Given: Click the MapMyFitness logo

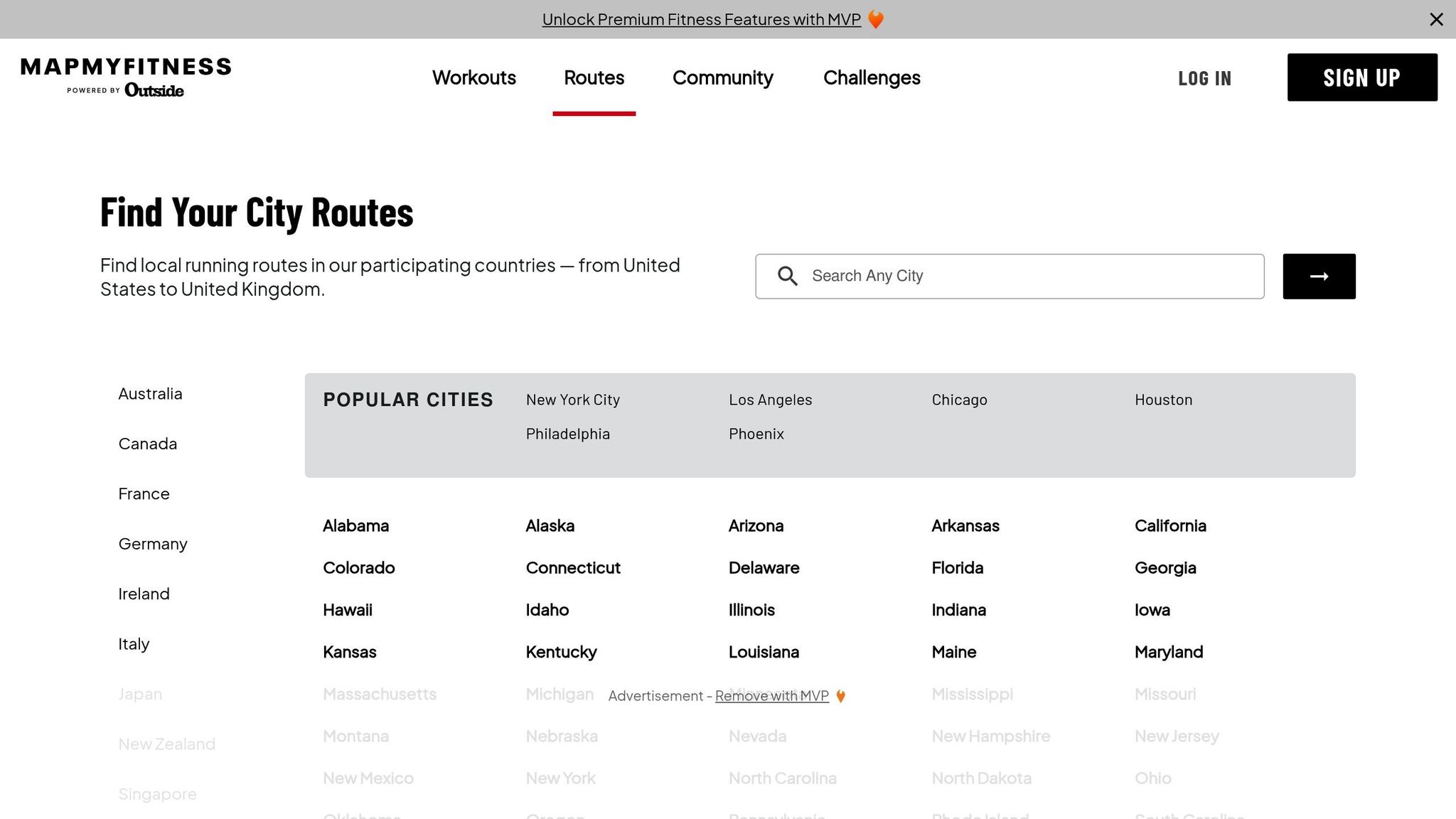Looking at the screenshot, I should 125,76.
